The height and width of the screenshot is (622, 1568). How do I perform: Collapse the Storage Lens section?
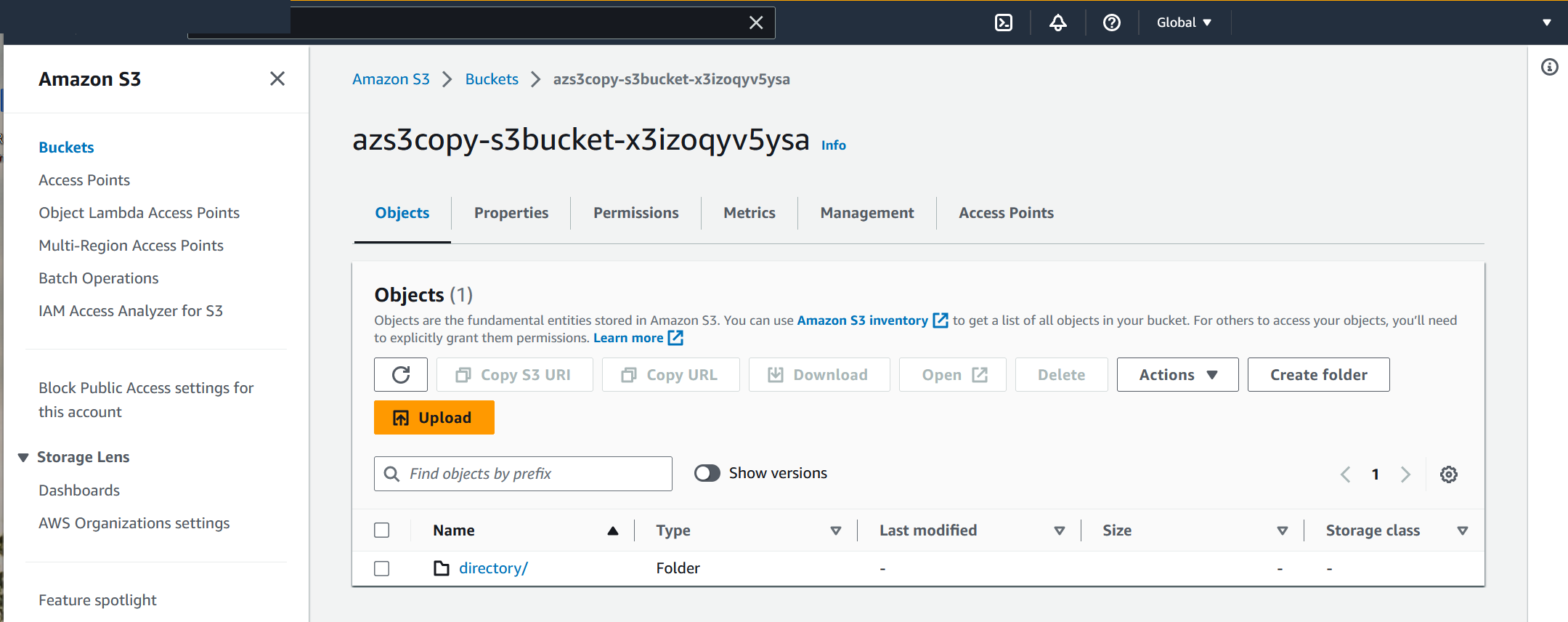pyautogui.click(x=23, y=457)
